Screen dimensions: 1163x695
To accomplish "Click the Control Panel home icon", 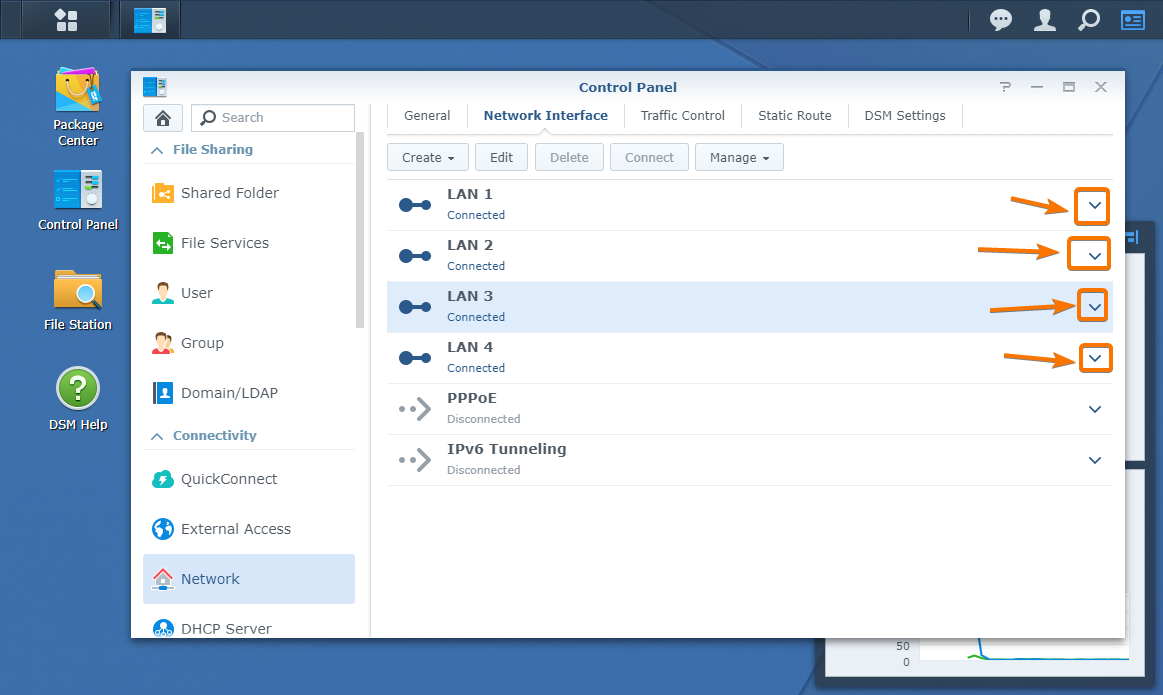I will (x=163, y=118).
